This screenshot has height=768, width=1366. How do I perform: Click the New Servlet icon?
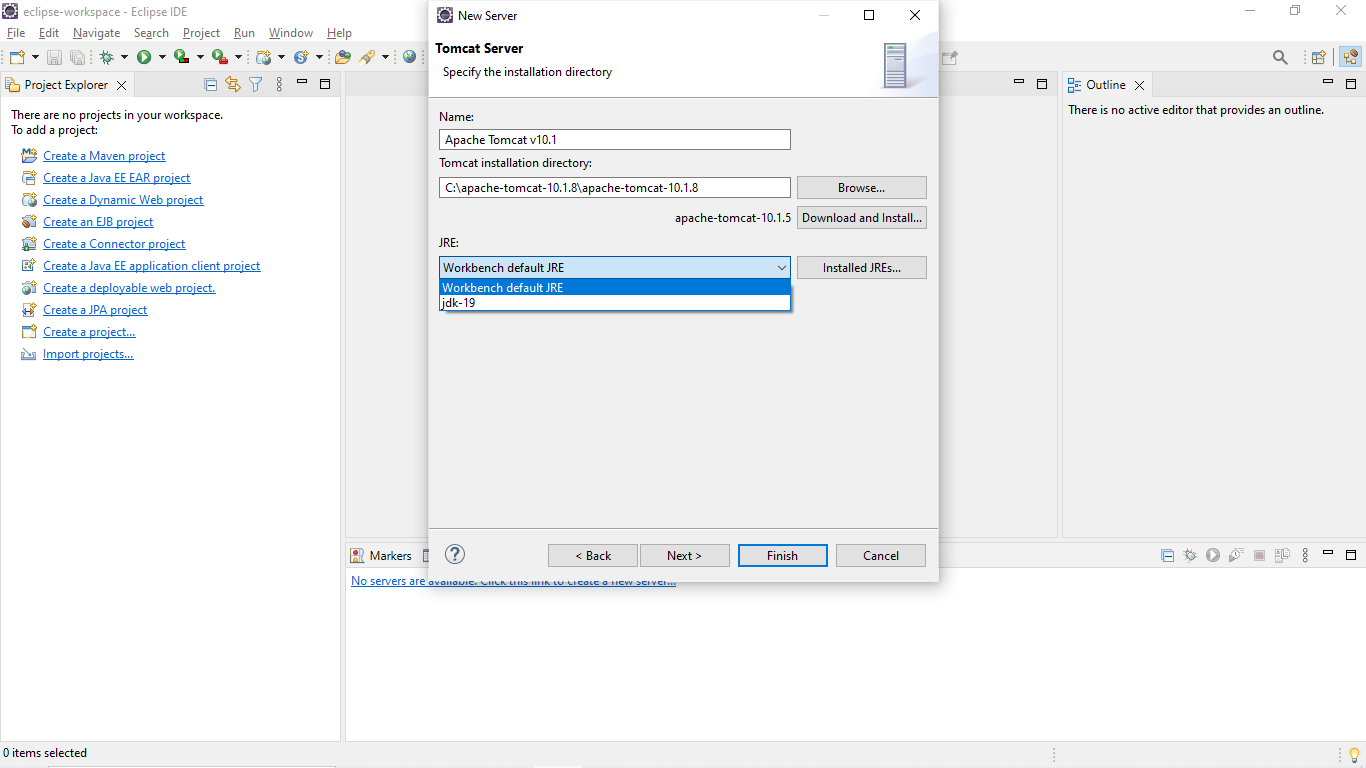[x=301, y=57]
